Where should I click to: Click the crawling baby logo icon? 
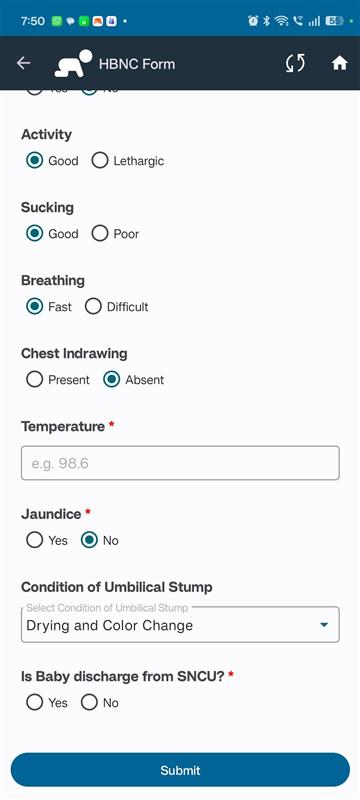pyautogui.click(x=73, y=63)
